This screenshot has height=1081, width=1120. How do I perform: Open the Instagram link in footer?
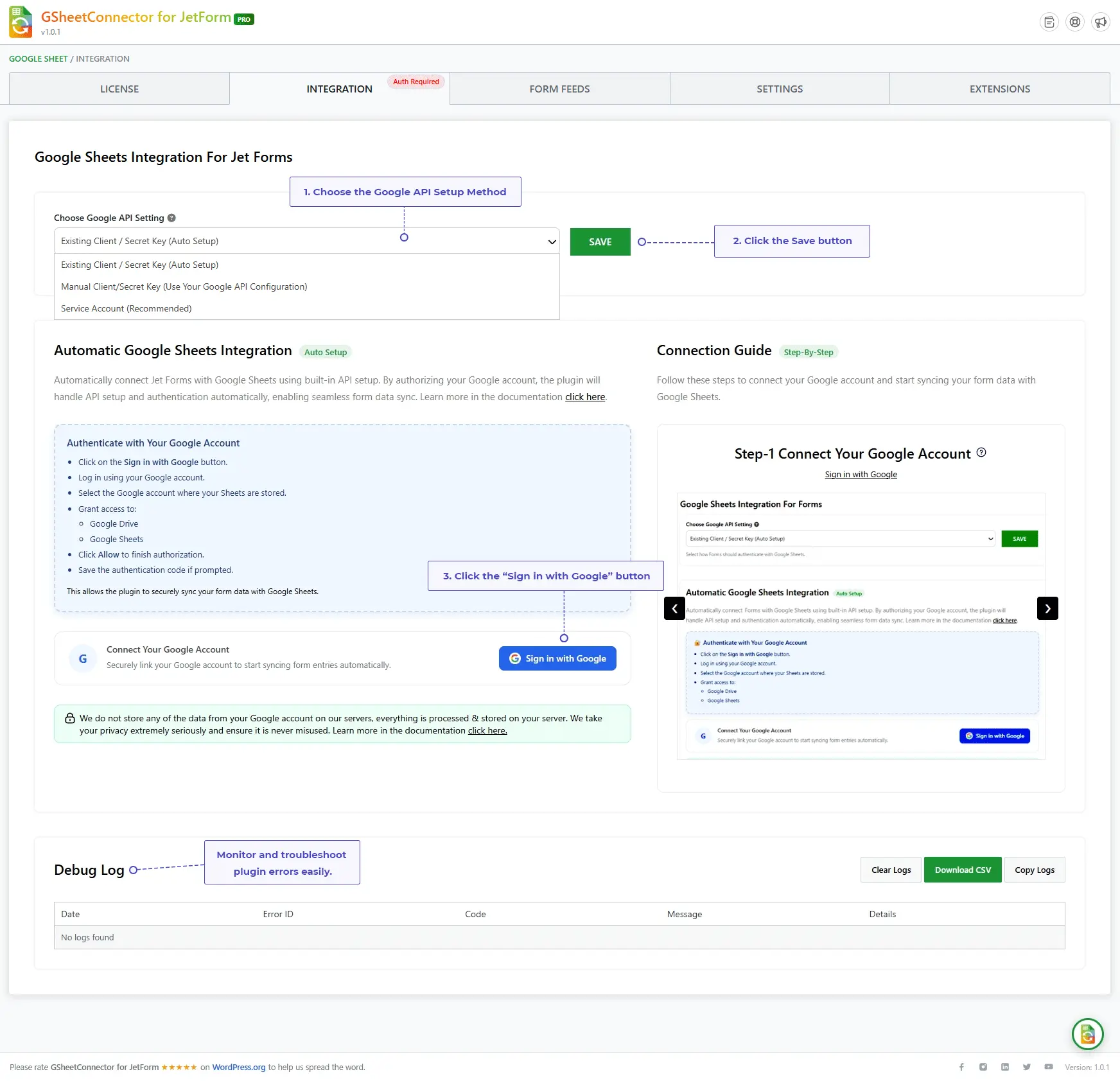point(983,1067)
